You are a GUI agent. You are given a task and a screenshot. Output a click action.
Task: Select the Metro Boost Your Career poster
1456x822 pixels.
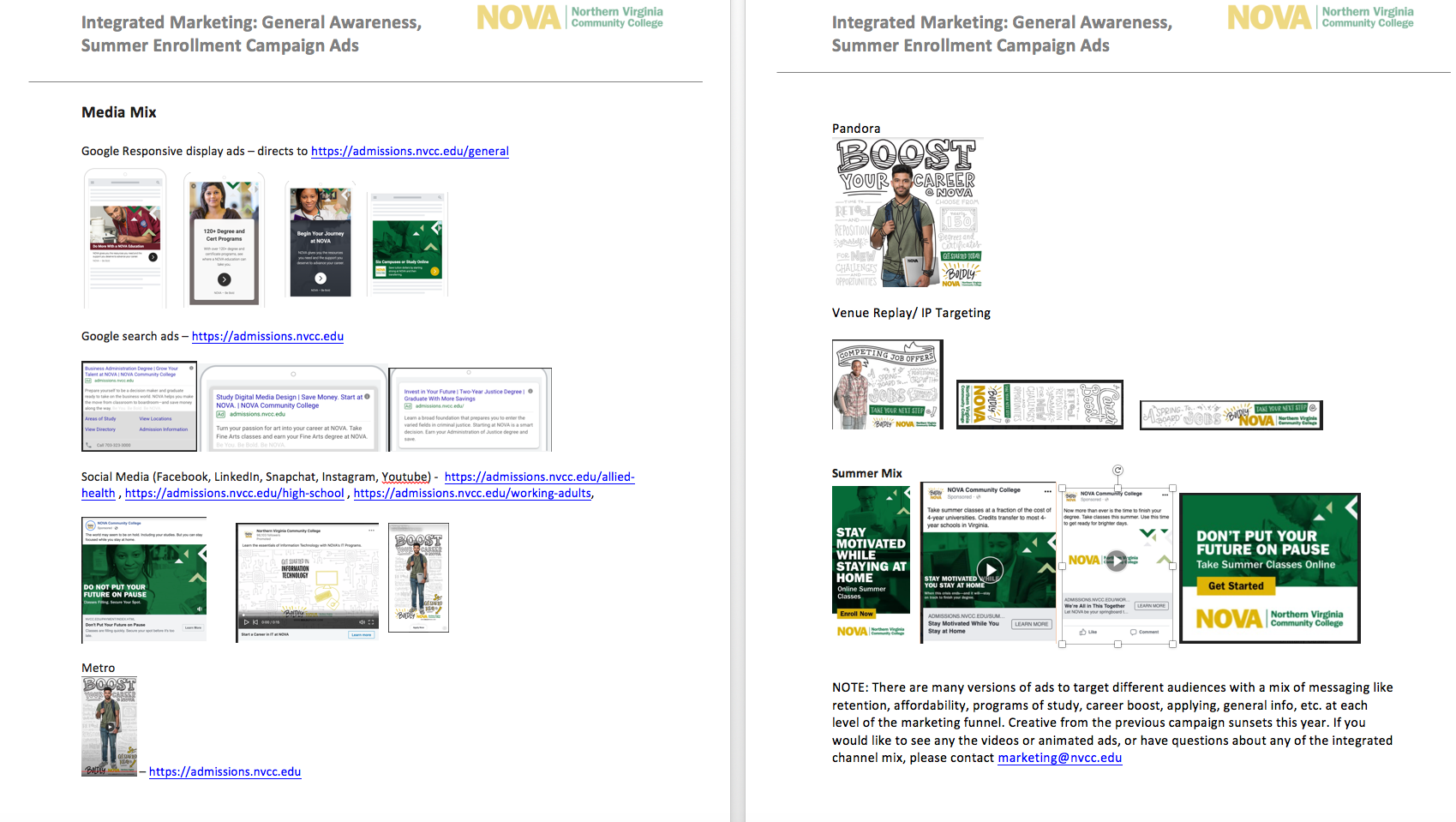click(x=109, y=727)
